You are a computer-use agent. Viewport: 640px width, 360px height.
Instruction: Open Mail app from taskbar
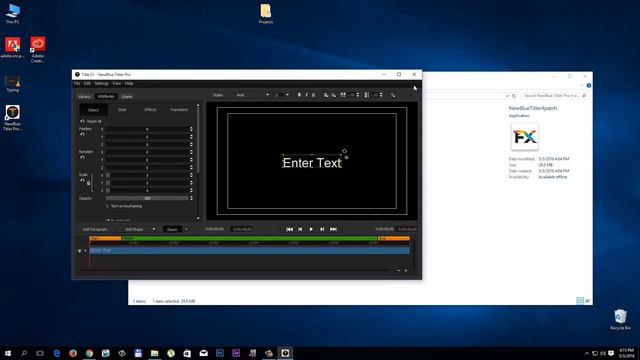point(204,353)
